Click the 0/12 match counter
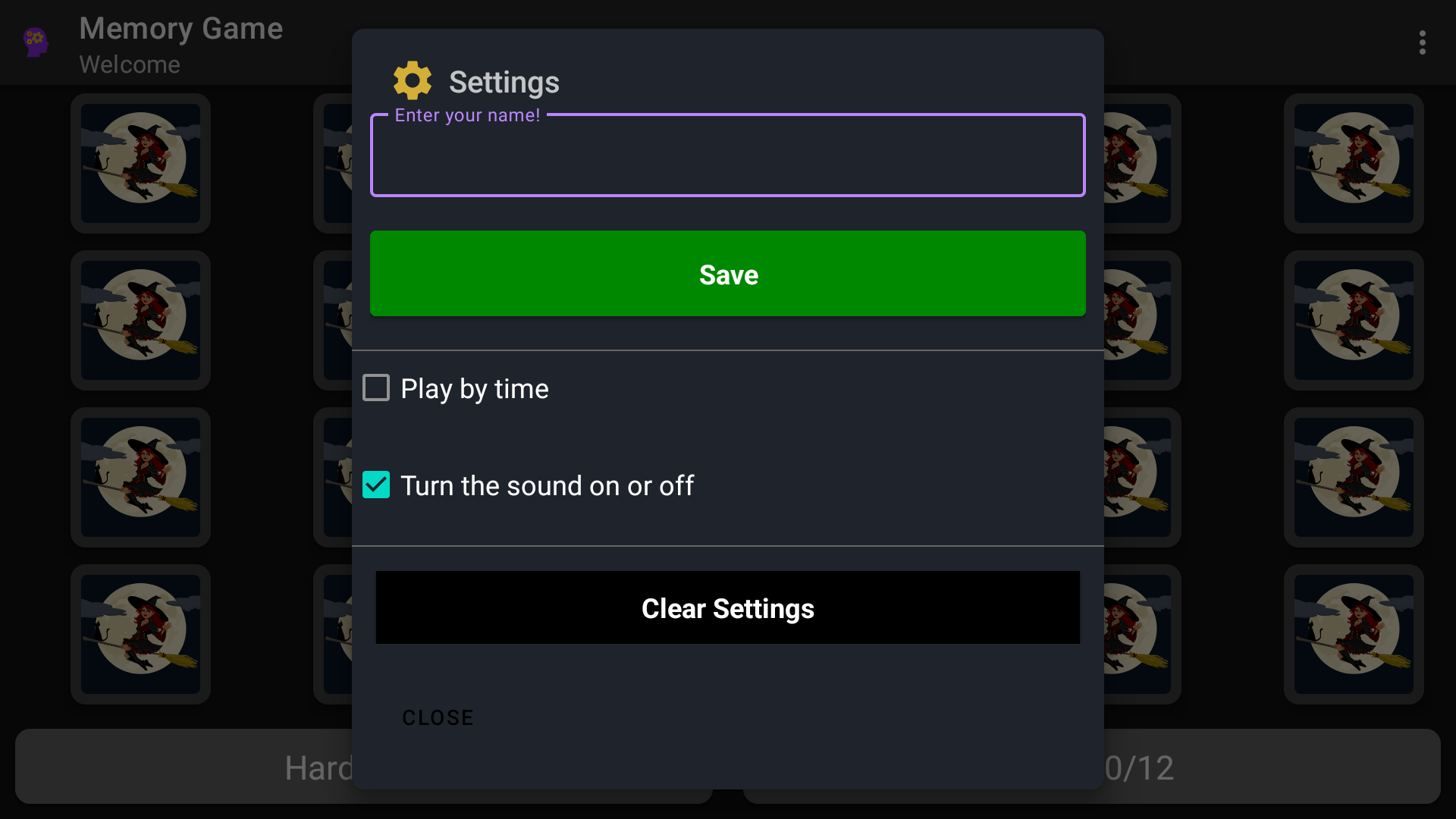This screenshot has width=1456, height=819. pos(1137,767)
